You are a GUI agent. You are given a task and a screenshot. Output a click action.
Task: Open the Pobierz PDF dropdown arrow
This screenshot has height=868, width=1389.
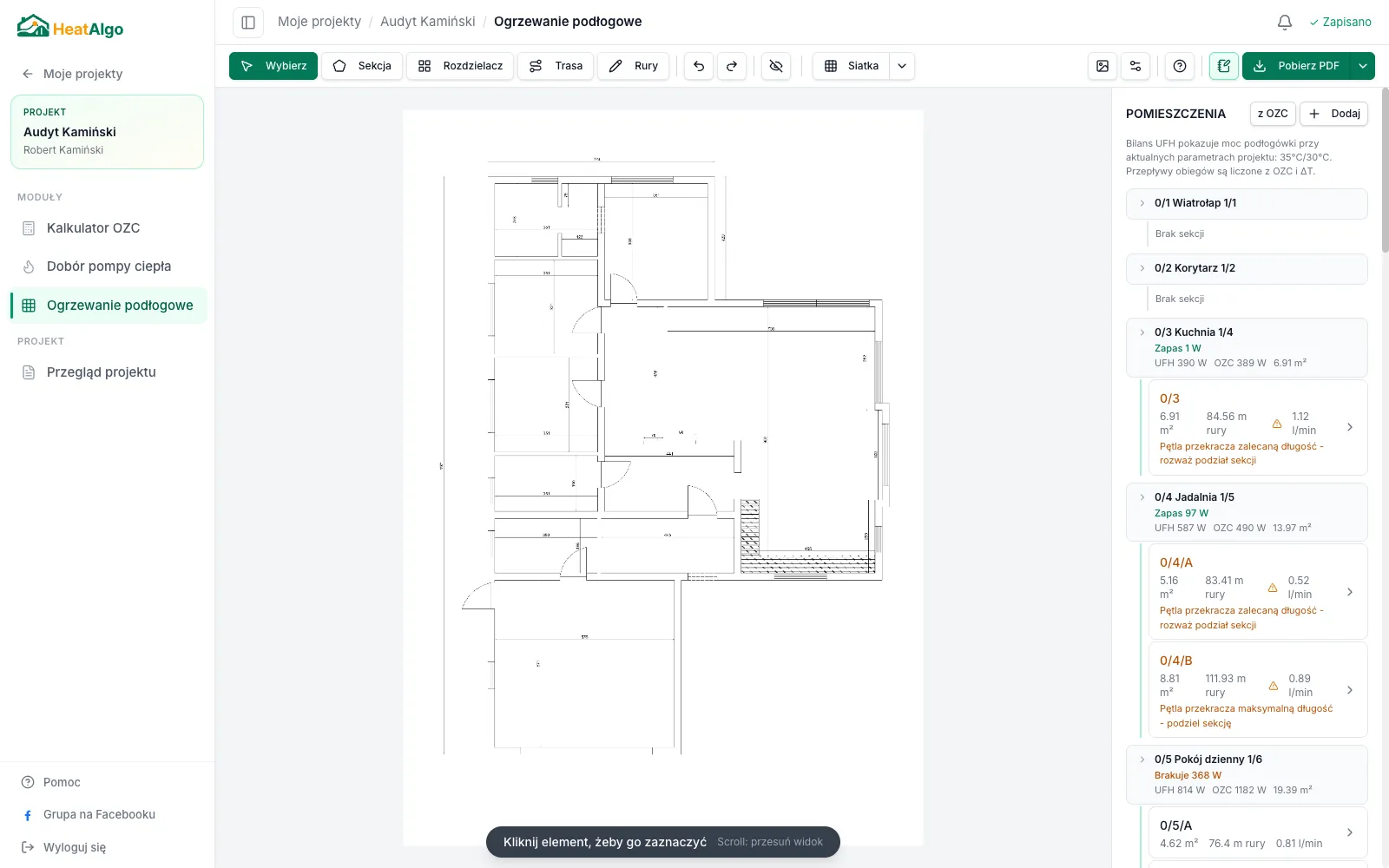click(1363, 66)
